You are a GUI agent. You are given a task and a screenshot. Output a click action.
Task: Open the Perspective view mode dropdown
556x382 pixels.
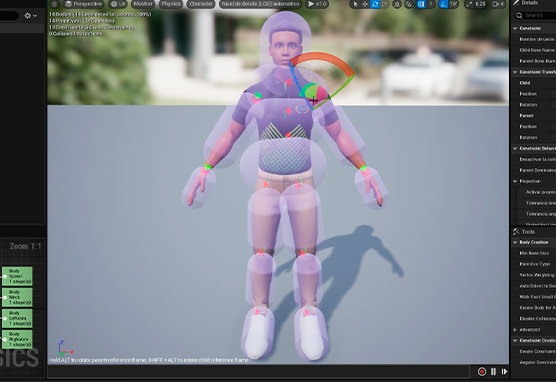[x=83, y=4]
